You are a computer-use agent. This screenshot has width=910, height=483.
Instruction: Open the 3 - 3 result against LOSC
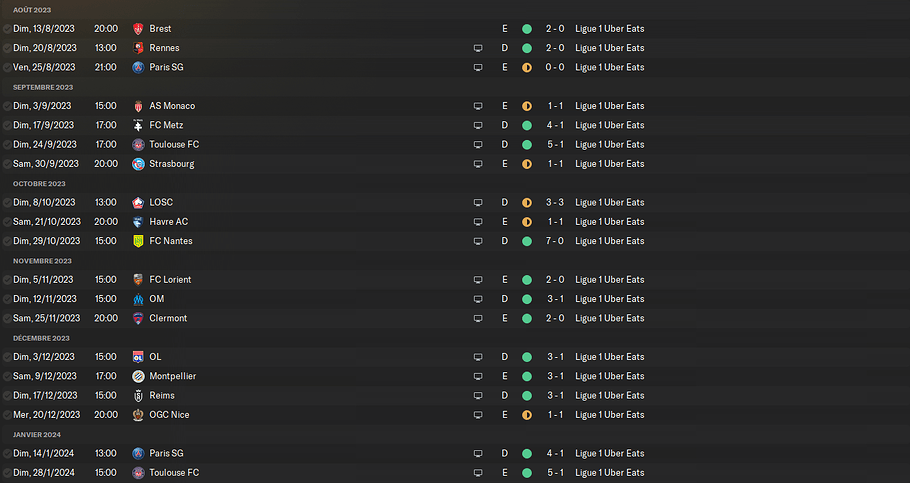coord(555,203)
